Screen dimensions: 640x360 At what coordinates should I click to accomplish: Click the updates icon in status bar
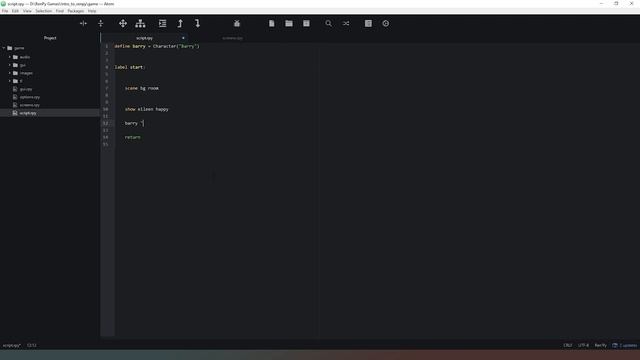(x=615, y=345)
